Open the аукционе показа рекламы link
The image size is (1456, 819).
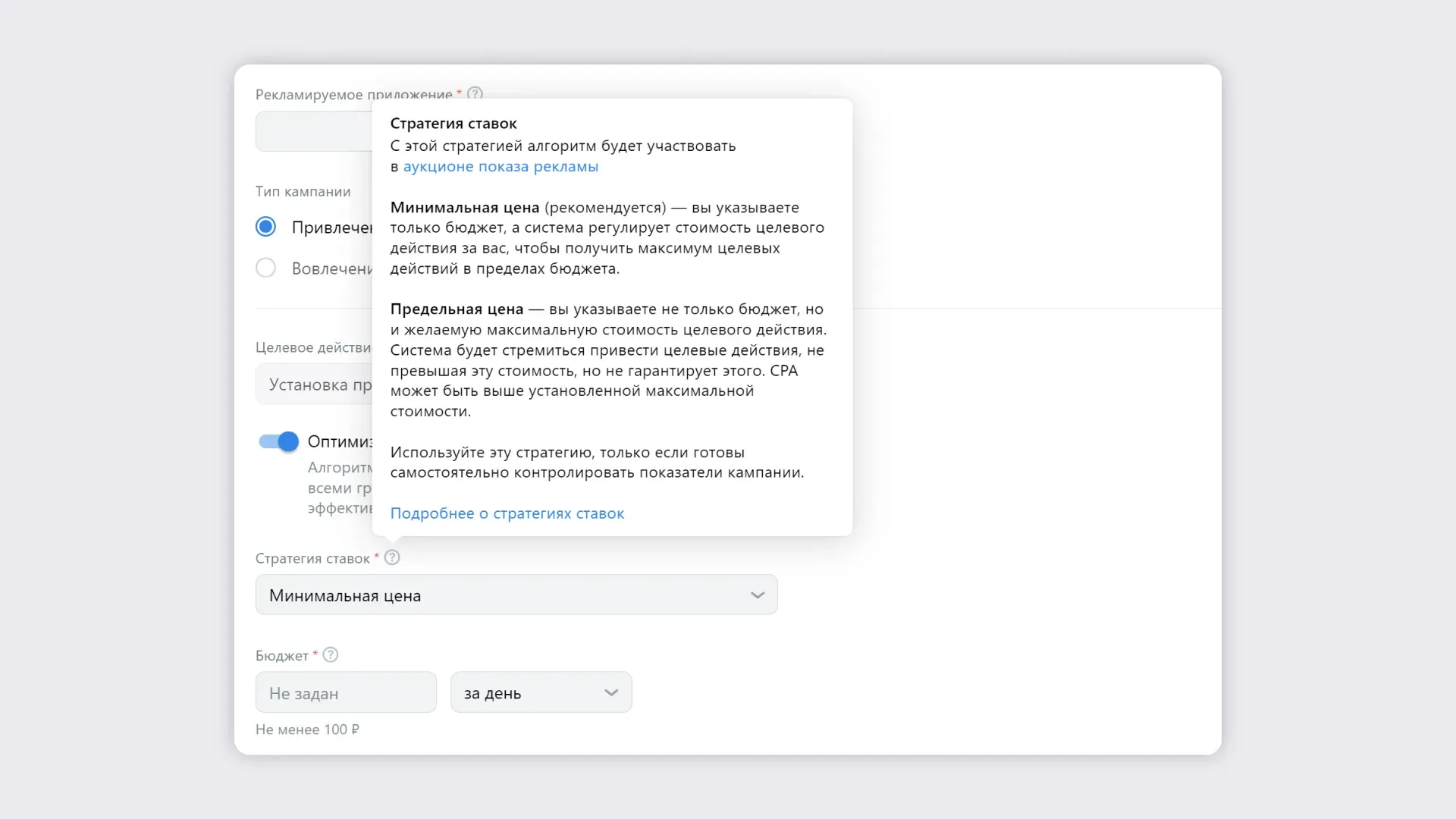(500, 167)
